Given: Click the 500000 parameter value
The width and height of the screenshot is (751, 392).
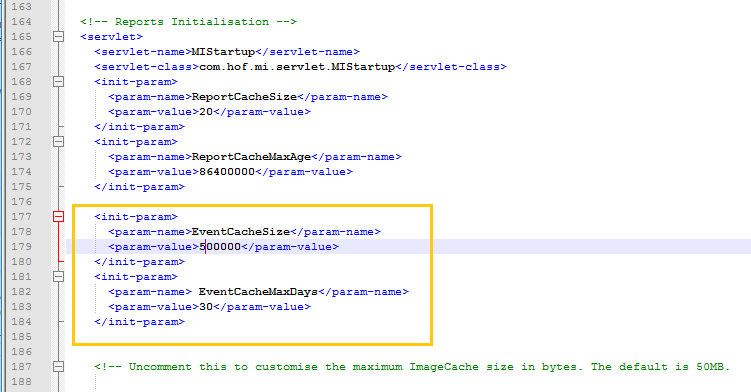Looking at the screenshot, I should [x=220, y=247].
